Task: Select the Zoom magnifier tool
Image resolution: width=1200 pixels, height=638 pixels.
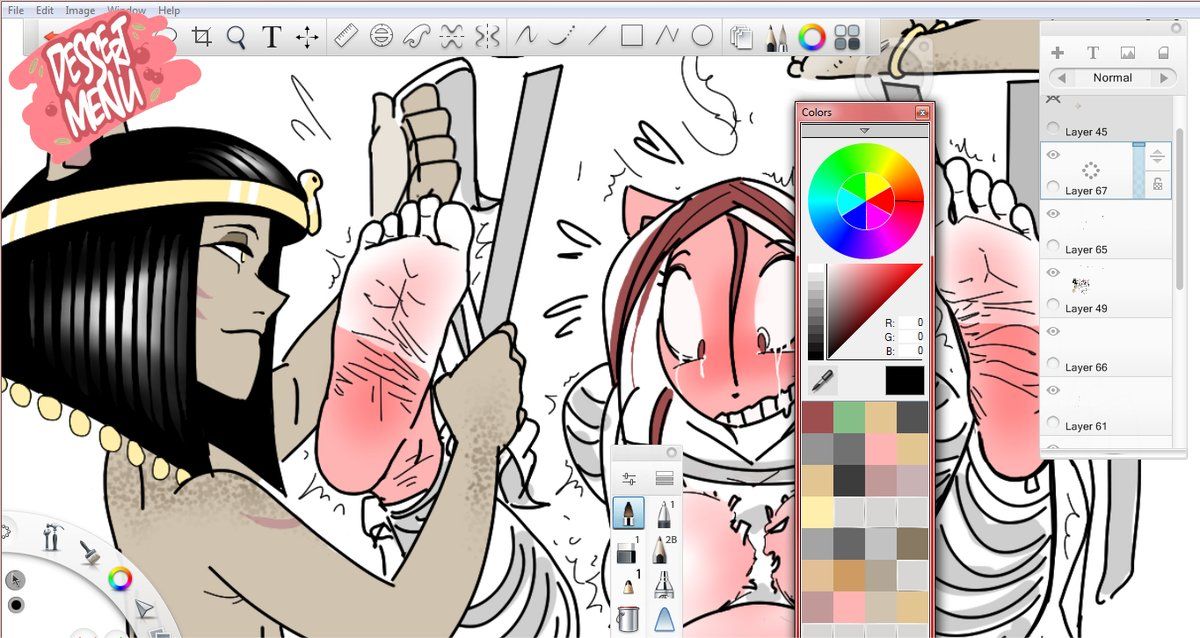Action: (236, 37)
